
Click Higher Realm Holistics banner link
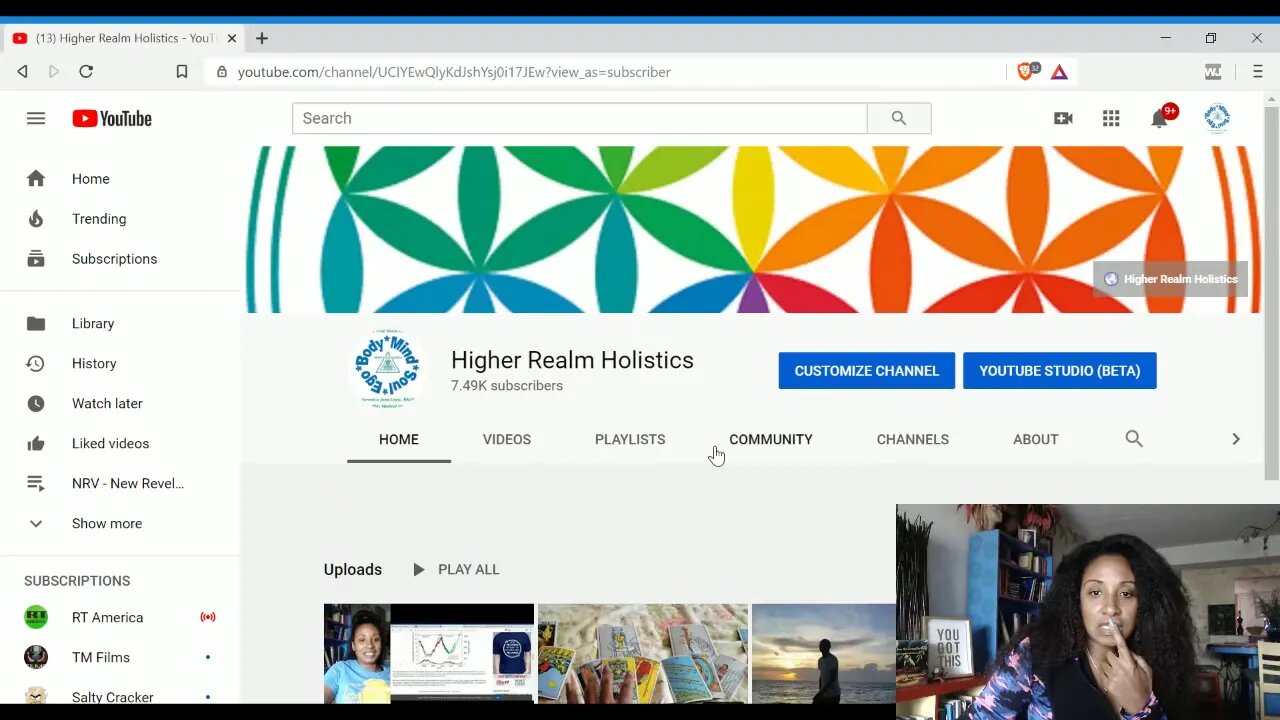1171,279
